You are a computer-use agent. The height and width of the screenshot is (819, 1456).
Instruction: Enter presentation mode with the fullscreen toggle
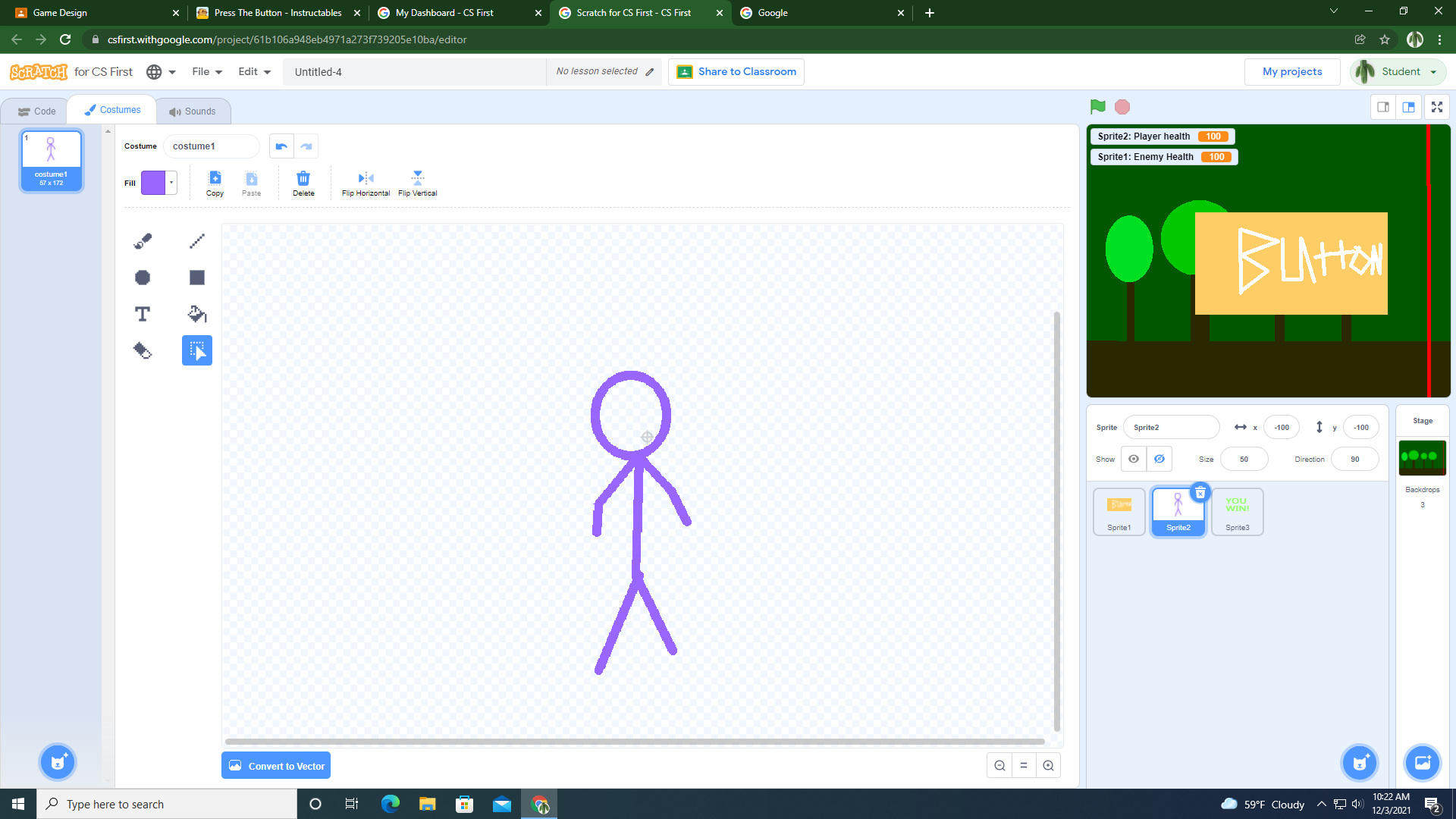[x=1437, y=107]
